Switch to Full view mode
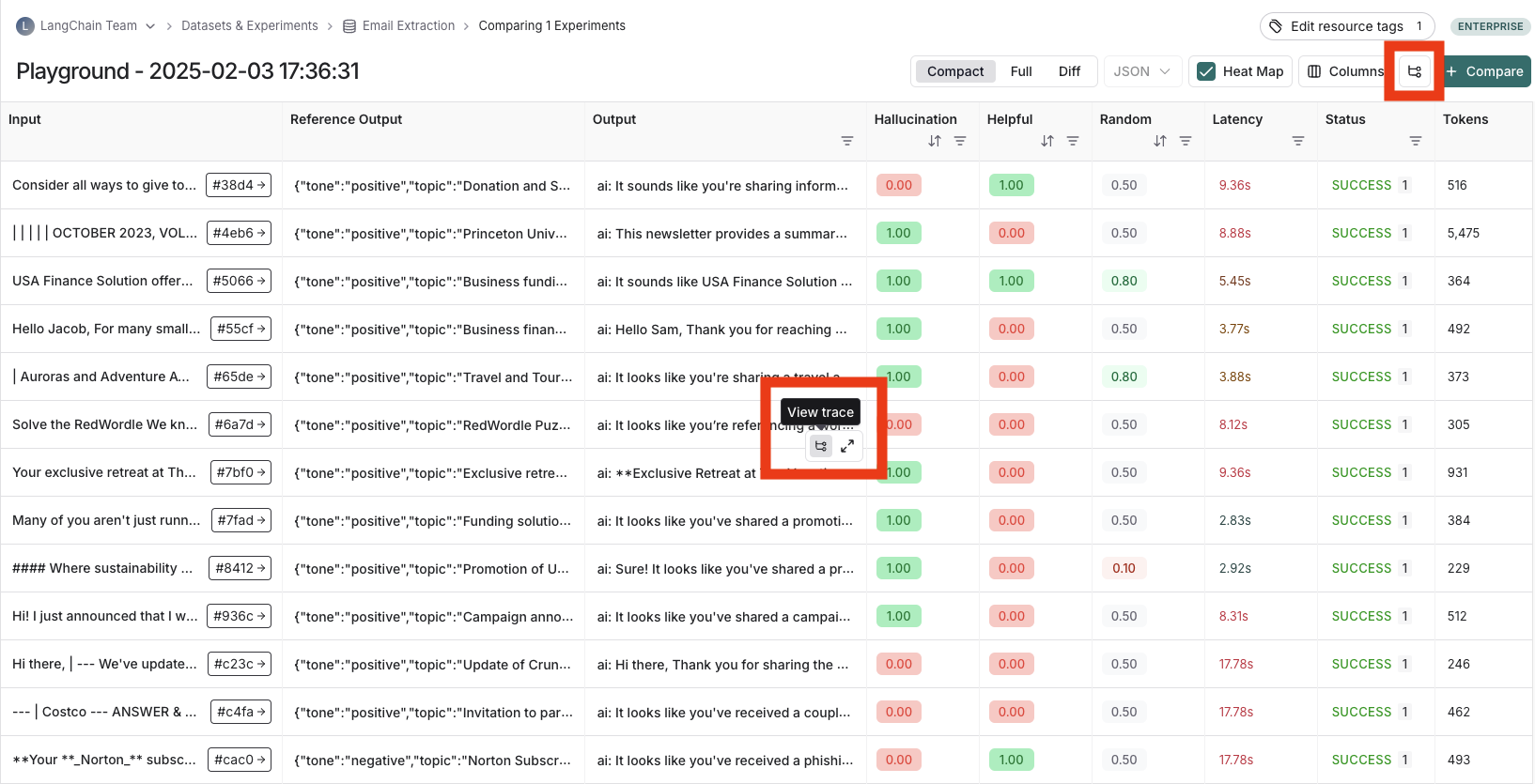Image resolution: width=1535 pixels, height=784 pixels. 1021,71
